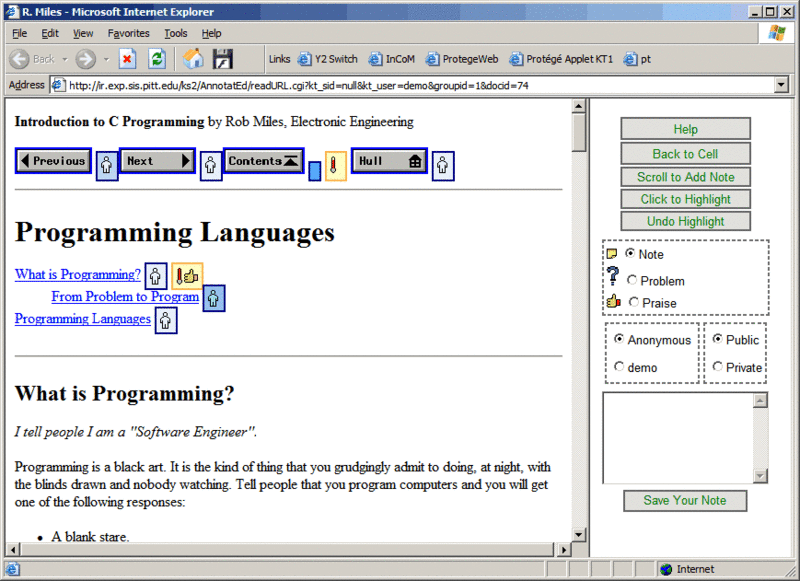Click the Help button in annotation panel
The height and width of the screenshot is (581, 800).
pos(685,129)
